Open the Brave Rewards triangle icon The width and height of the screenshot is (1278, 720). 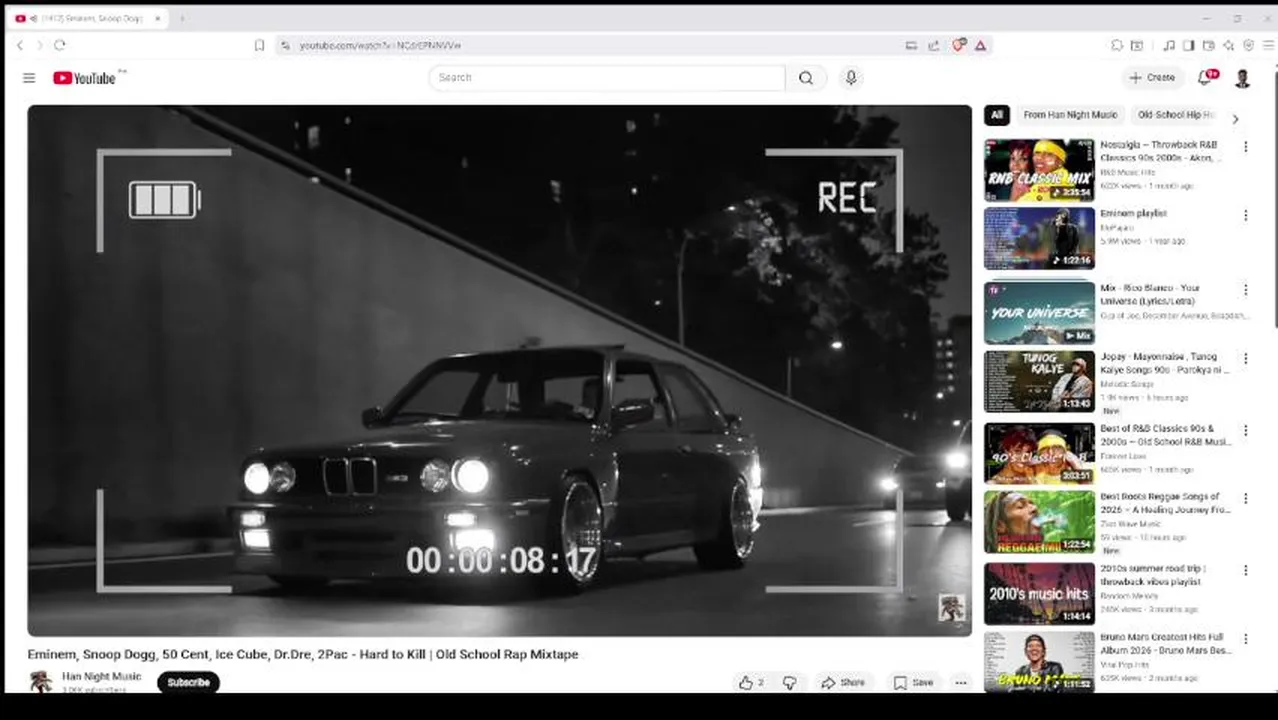[980, 45]
